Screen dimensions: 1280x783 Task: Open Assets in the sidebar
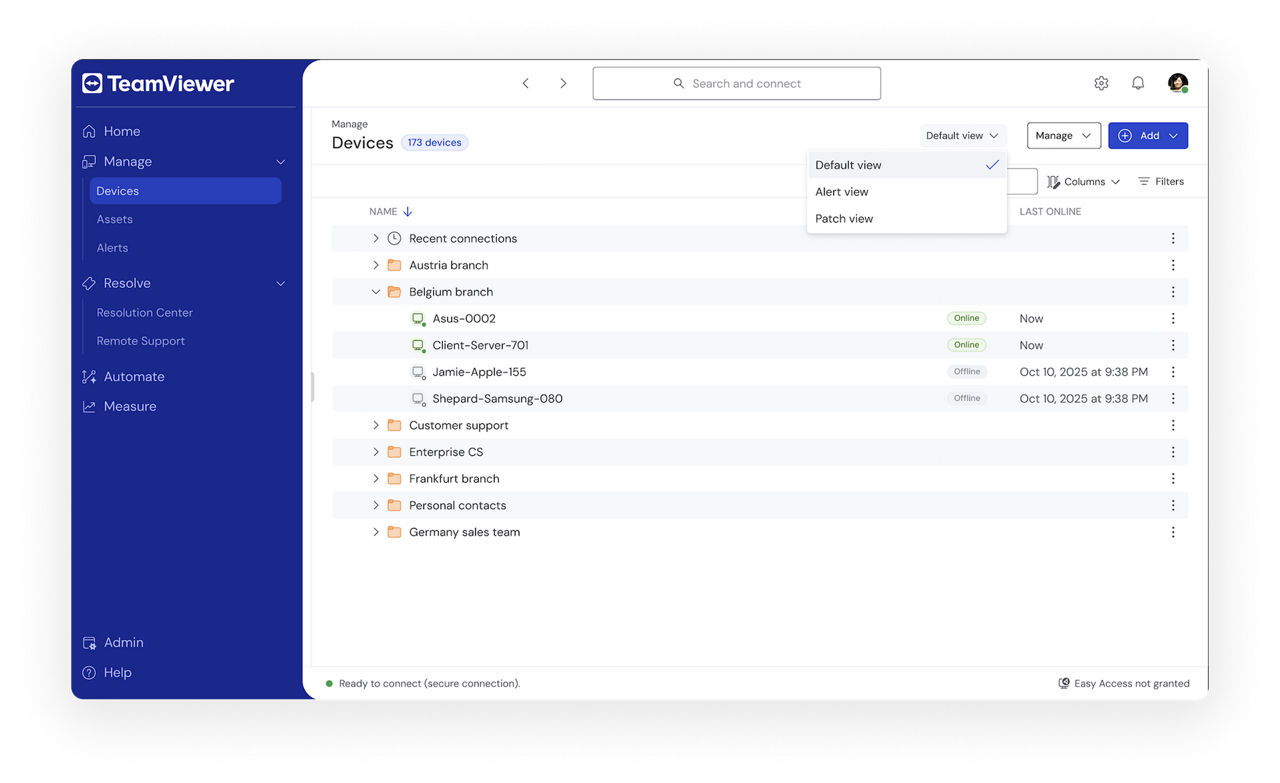point(114,219)
